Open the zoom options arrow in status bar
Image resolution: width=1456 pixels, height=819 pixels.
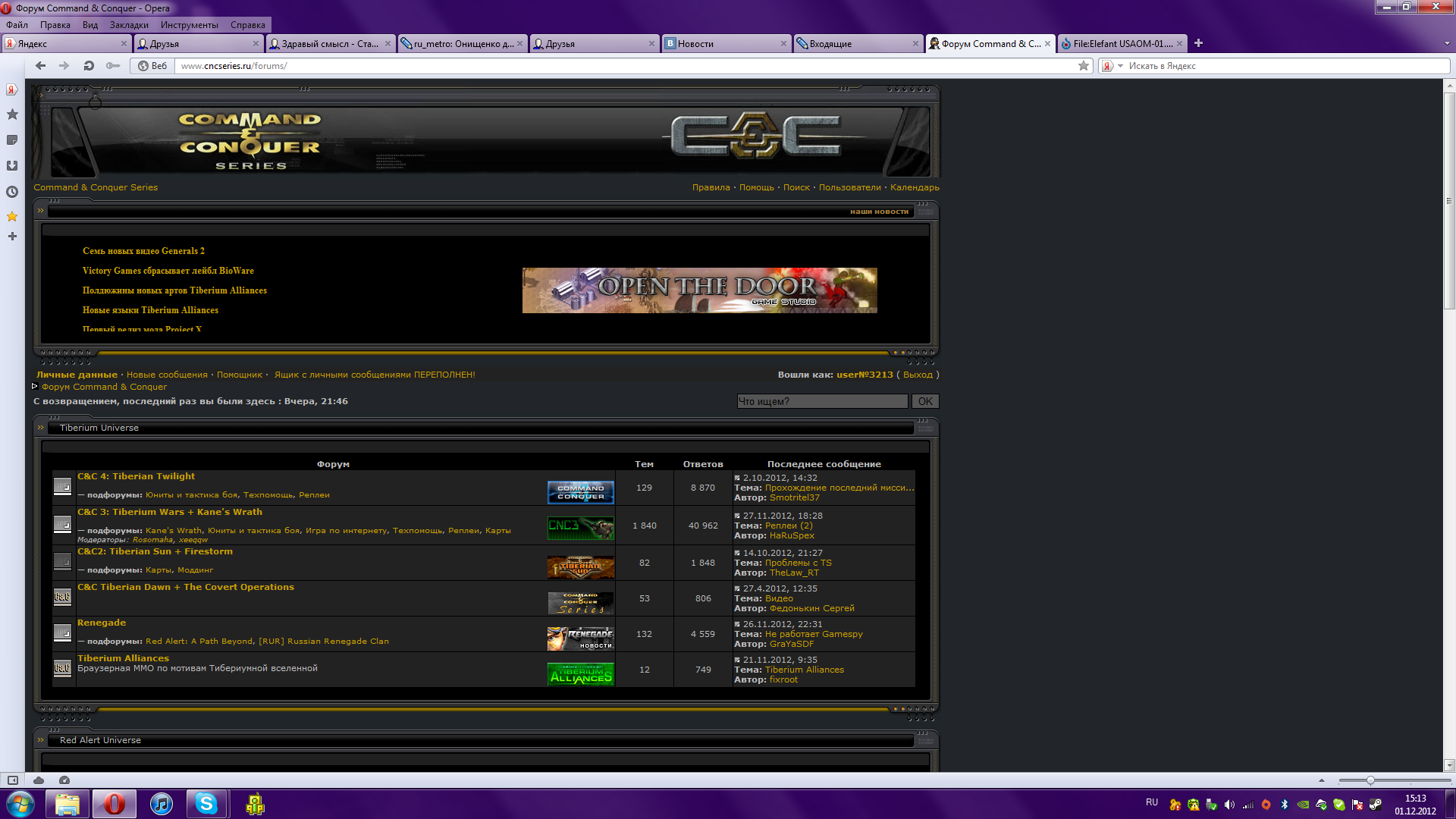tap(1322, 780)
